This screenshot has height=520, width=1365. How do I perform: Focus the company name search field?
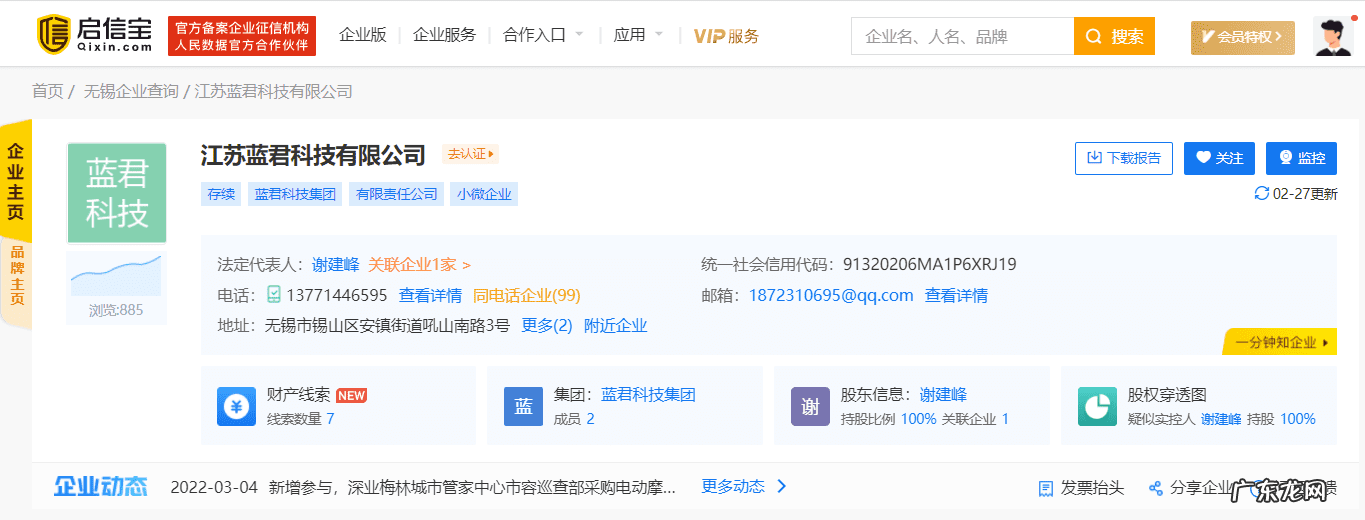point(962,36)
